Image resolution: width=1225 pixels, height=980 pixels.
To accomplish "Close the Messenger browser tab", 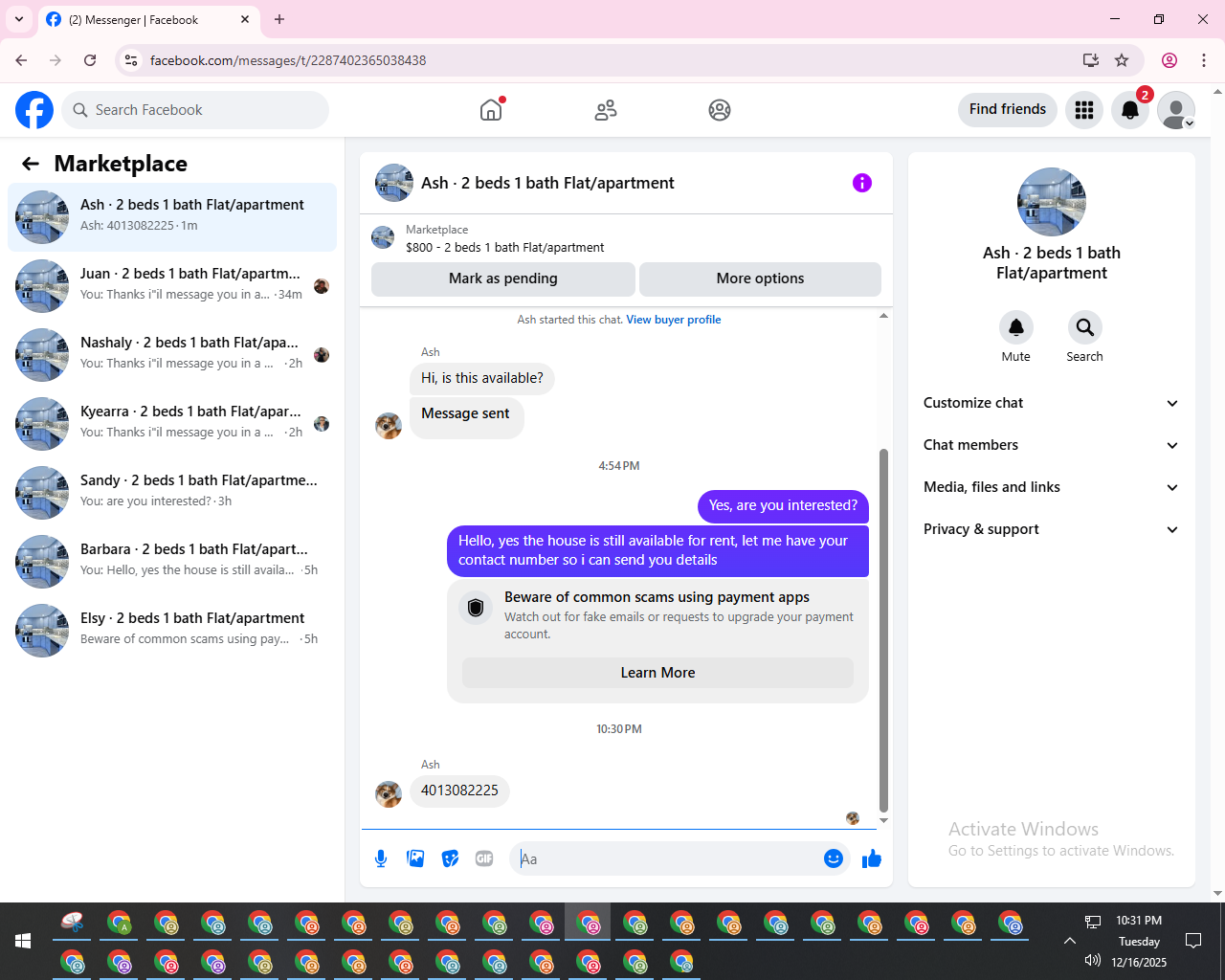I will point(245,19).
